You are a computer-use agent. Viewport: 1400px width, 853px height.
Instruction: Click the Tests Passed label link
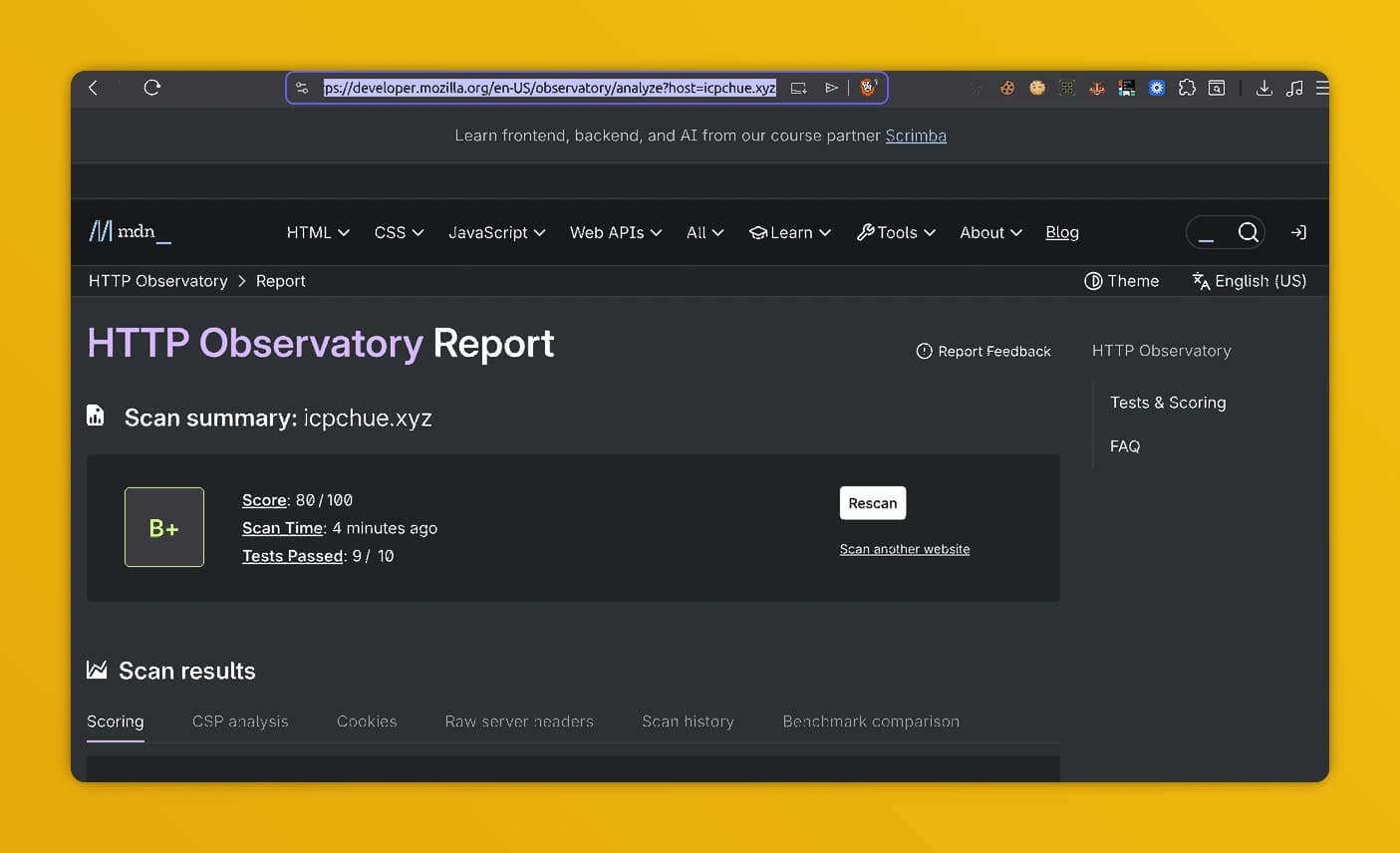pos(293,556)
